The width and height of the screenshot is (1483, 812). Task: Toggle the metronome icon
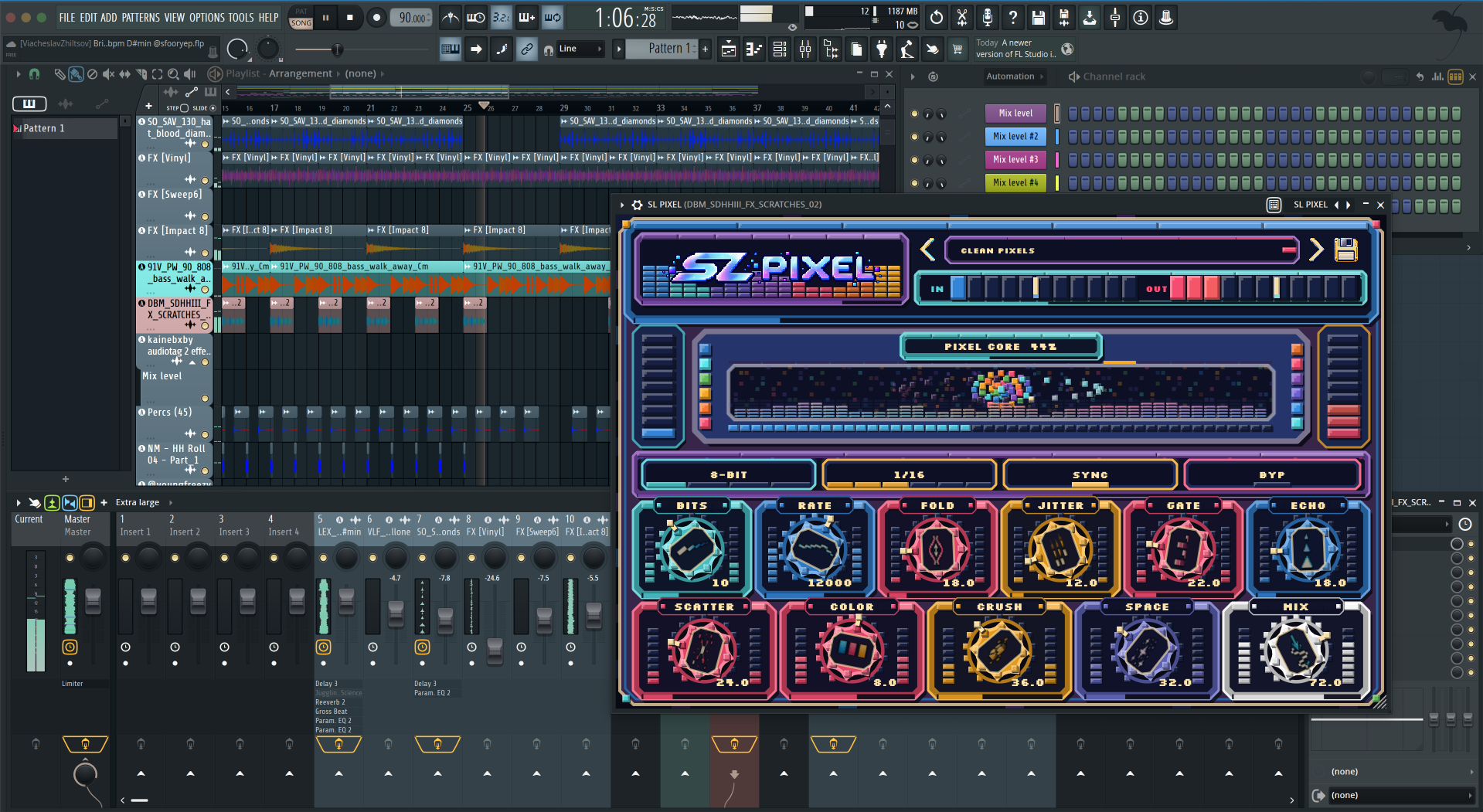[x=451, y=17]
